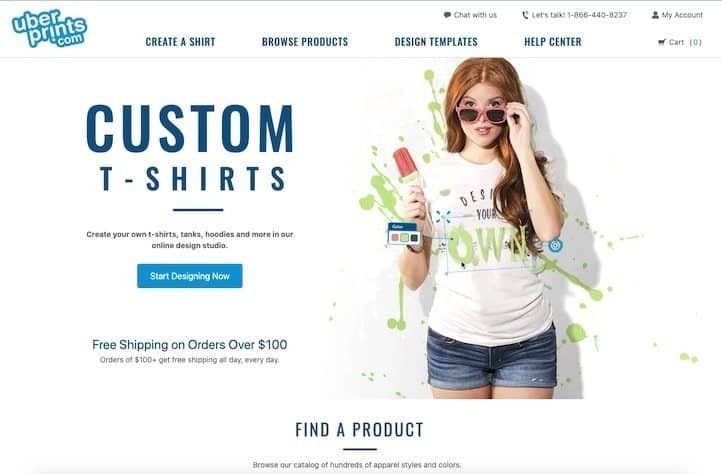Open the Design Templates menu
The height and width of the screenshot is (474, 722).
[x=436, y=42]
